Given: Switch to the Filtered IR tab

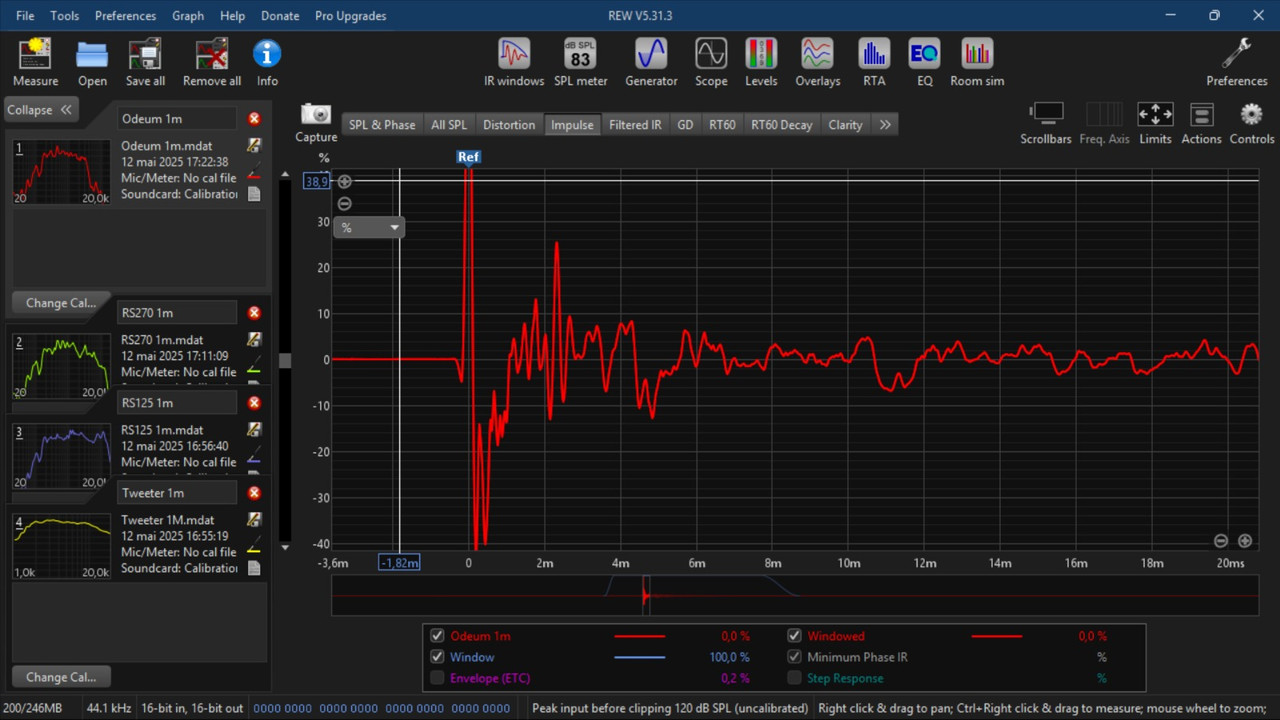Looking at the screenshot, I should (635, 125).
